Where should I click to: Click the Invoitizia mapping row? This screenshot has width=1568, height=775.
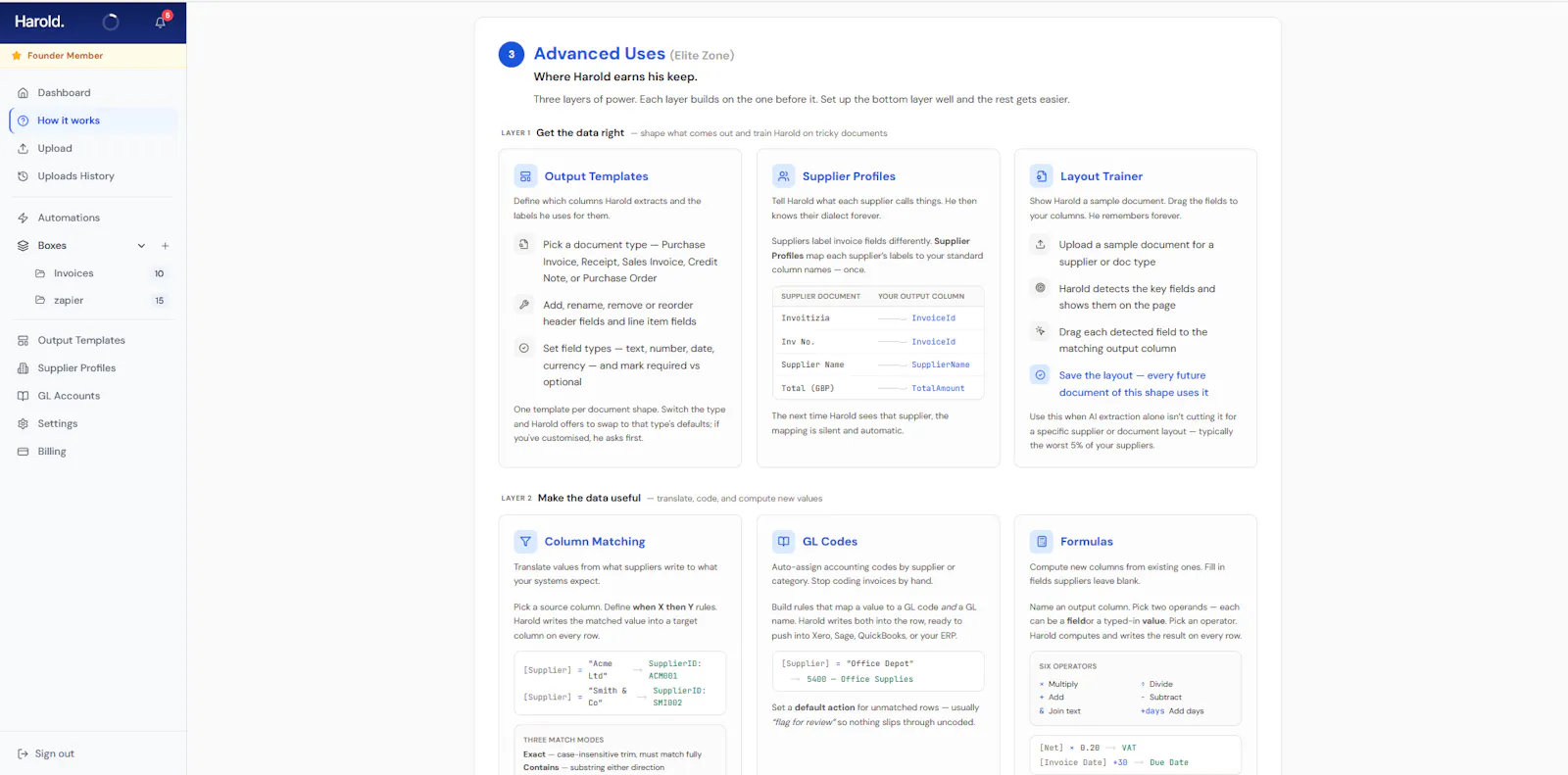[x=878, y=318]
